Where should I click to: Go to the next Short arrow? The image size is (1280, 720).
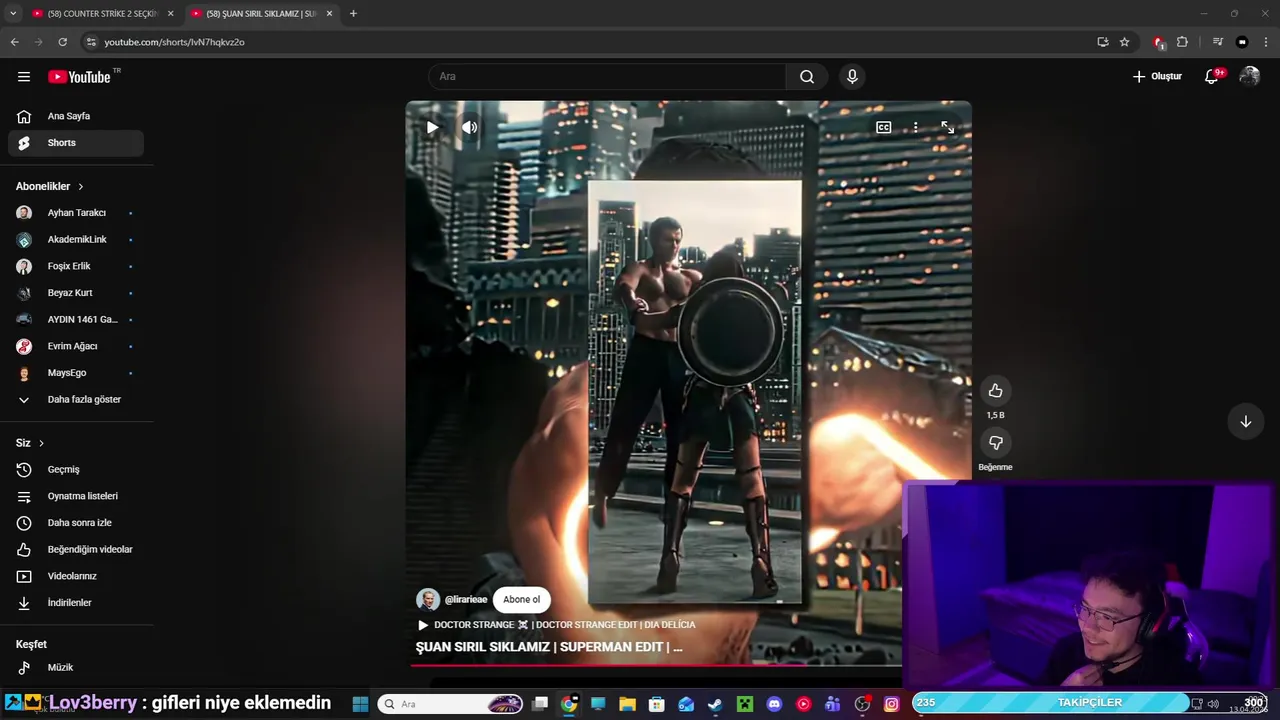[1246, 422]
